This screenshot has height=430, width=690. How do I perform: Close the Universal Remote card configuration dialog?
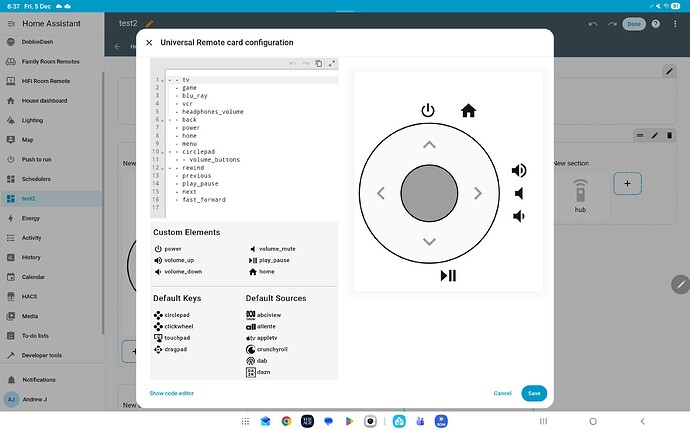click(149, 43)
